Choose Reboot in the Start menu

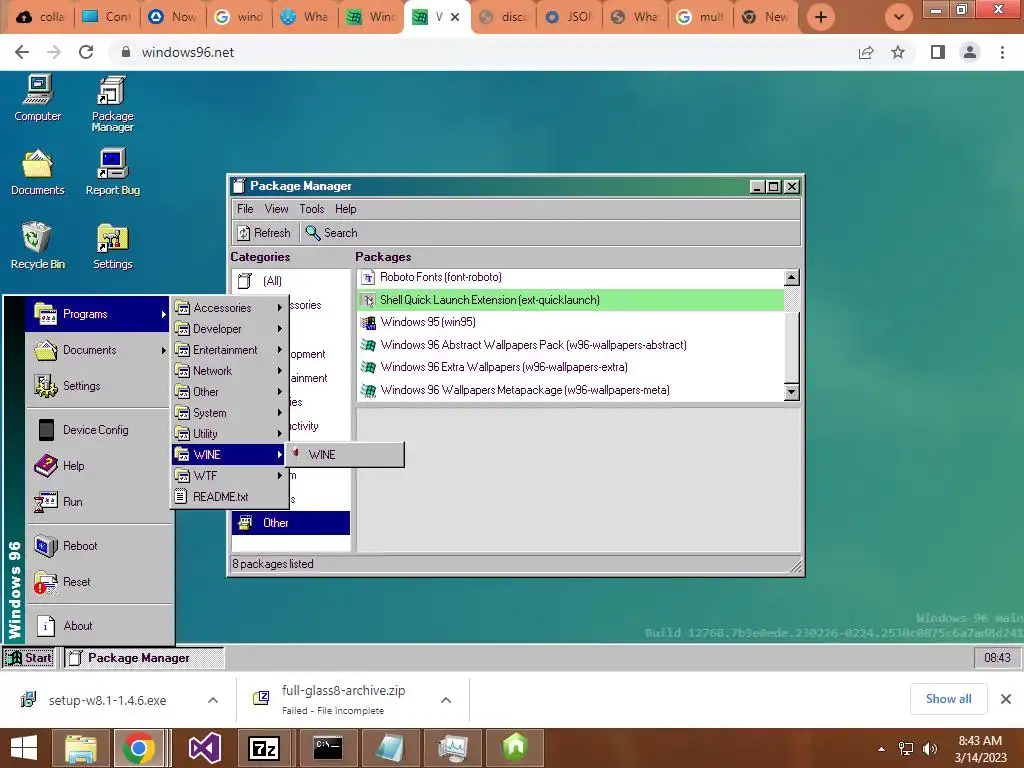97,545
